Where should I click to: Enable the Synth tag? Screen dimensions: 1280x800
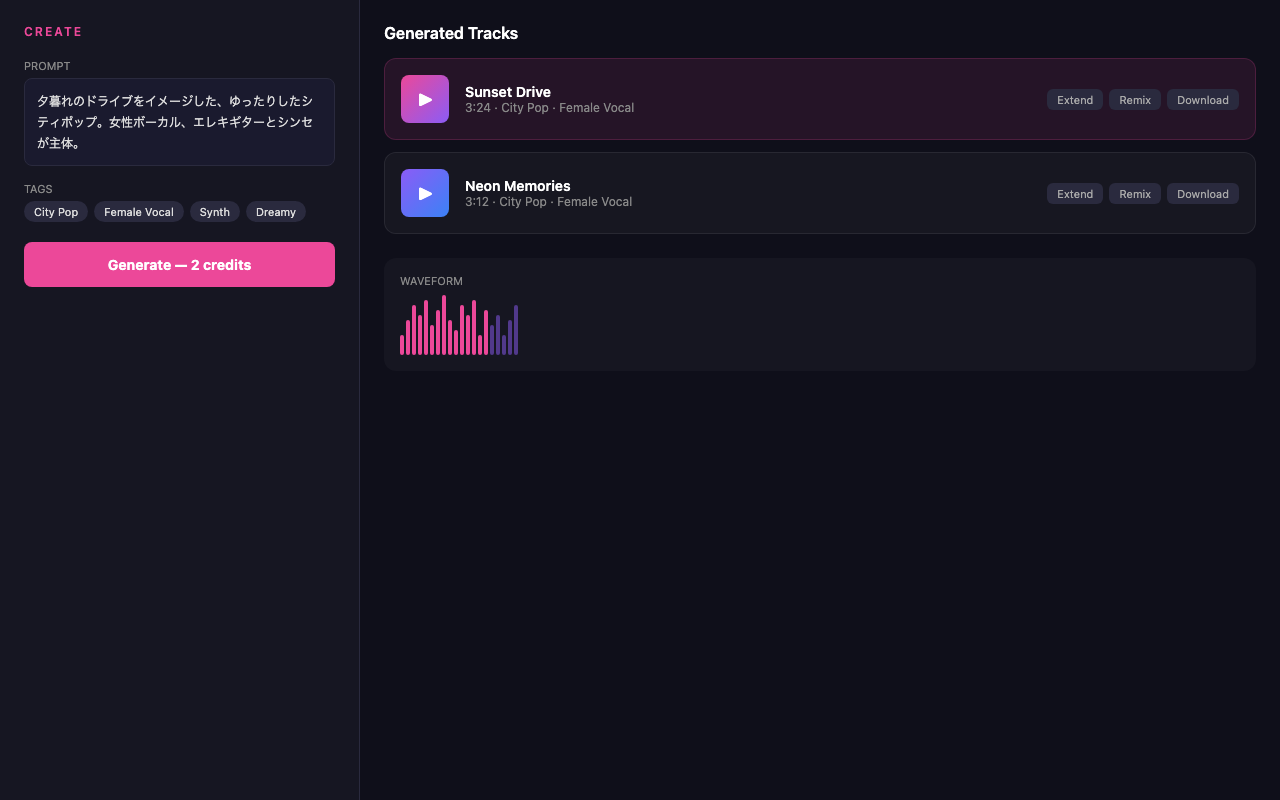pyautogui.click(x=214, y=211)
